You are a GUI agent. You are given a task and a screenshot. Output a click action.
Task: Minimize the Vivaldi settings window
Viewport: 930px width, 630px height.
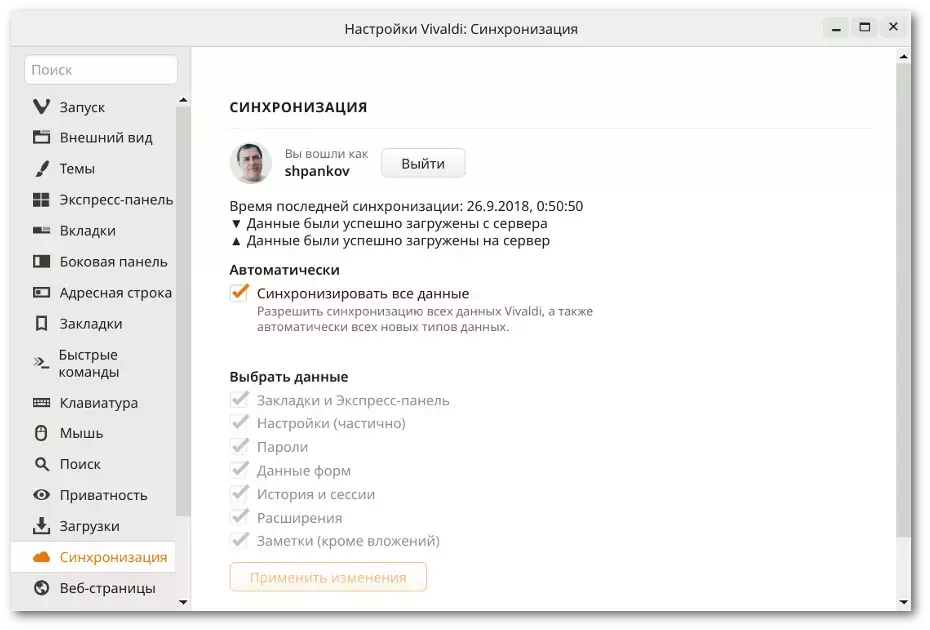[x=836, y=28]
